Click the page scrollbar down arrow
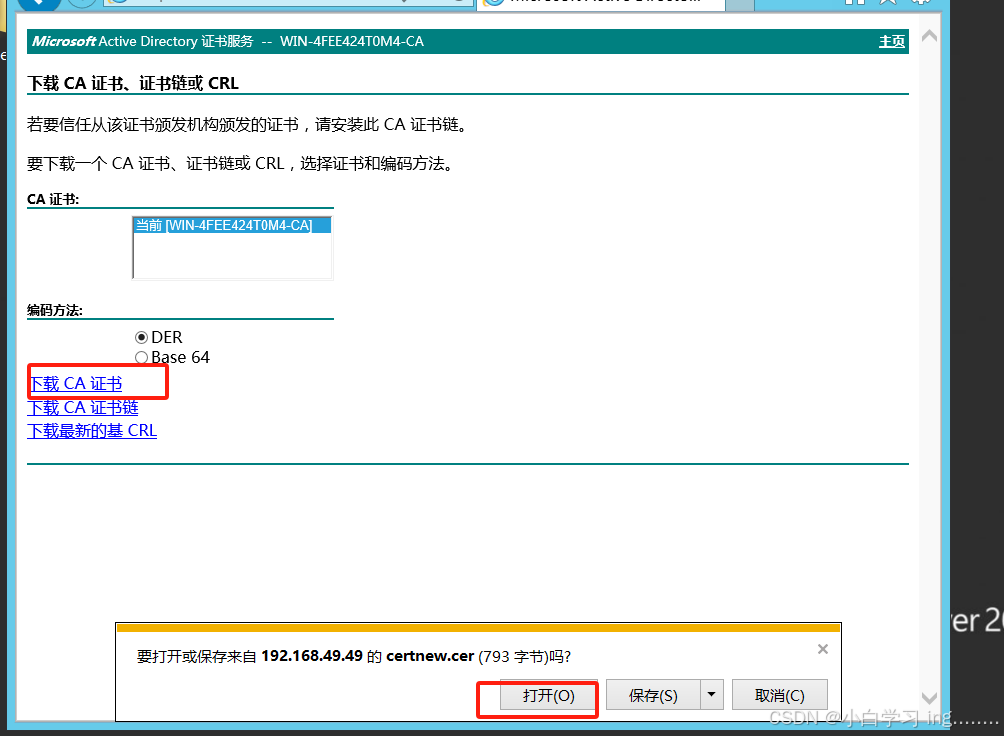The width and height of the screenshot is (1004, 736). pyautogui.click(x=929, y=698)
